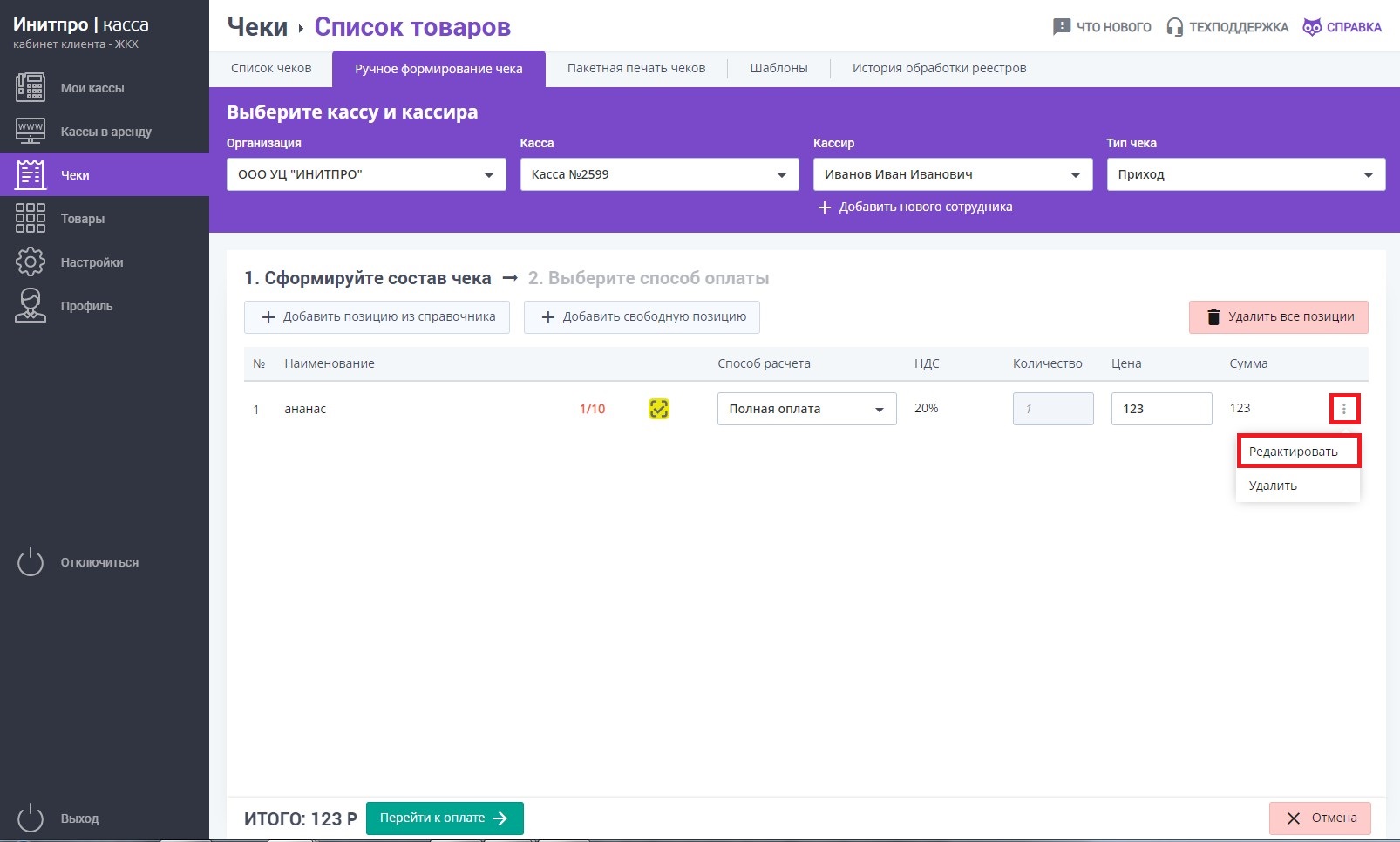Open the Товары catalog icon
Viewport: 1400px width, 842px height.
pos(31,219)
